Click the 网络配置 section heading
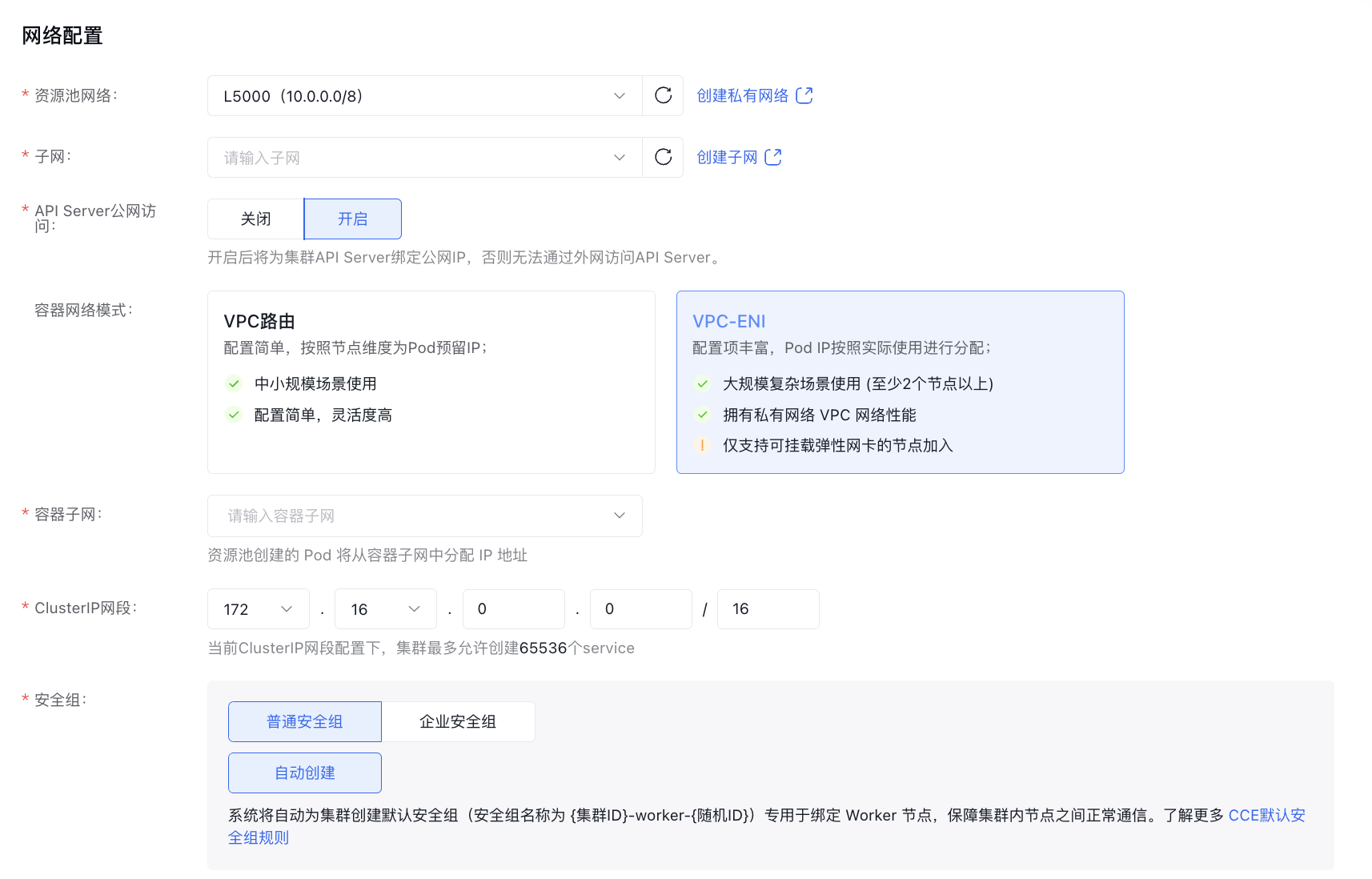 click(x=62, y=36)
